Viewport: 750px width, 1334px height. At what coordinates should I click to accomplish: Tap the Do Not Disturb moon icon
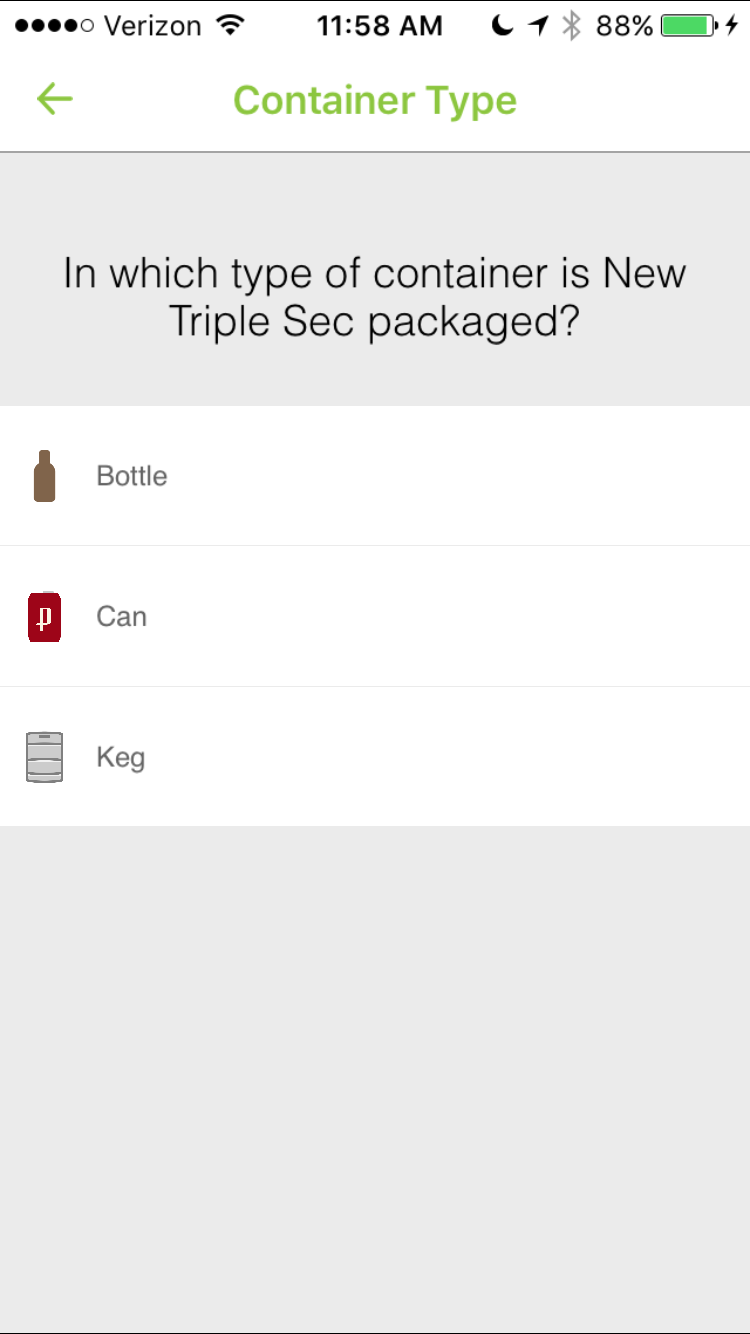[x=503, y=26]
